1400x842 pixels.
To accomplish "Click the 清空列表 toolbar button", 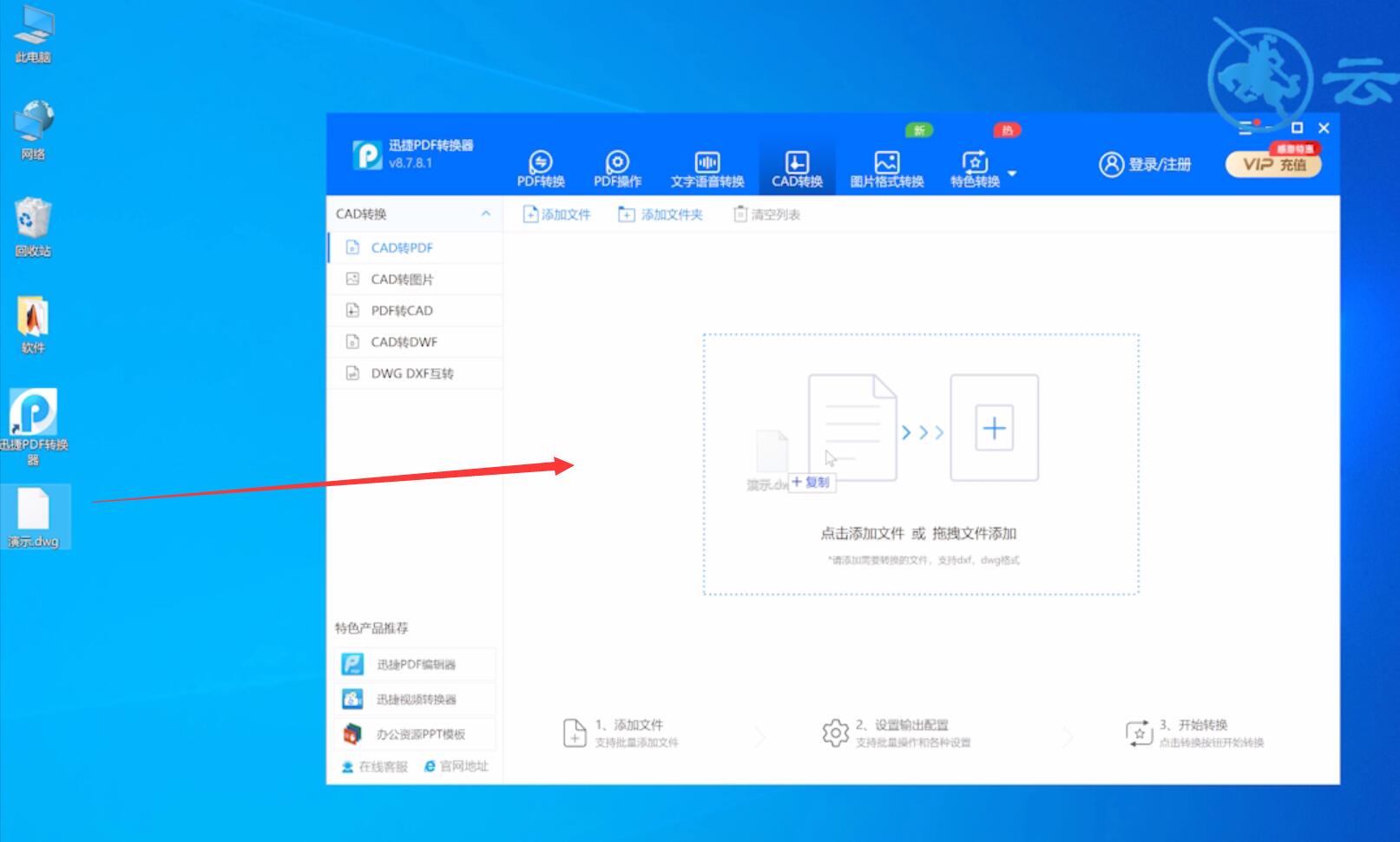I will 766,214.
